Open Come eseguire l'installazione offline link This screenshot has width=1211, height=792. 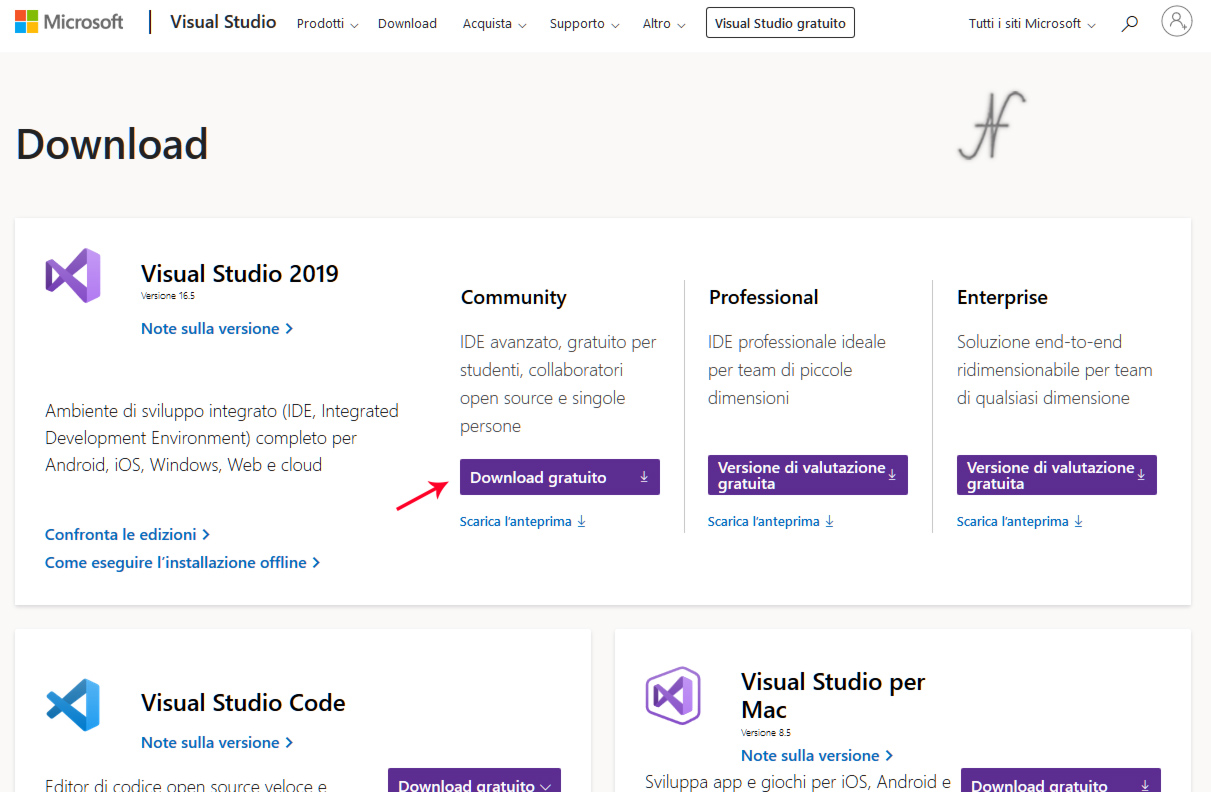tap(182, 563)
